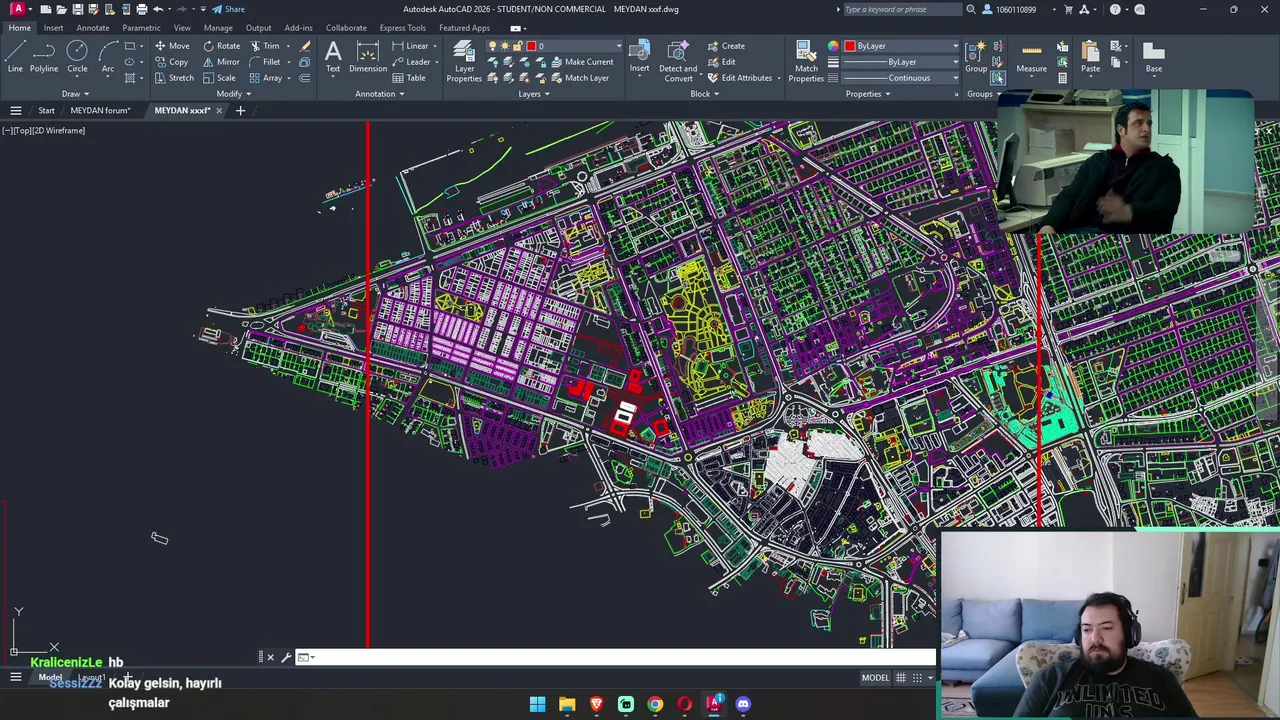Toggle grid display in status bar
The width and height of the screenshot is (1280, 720).
(901, 678)
